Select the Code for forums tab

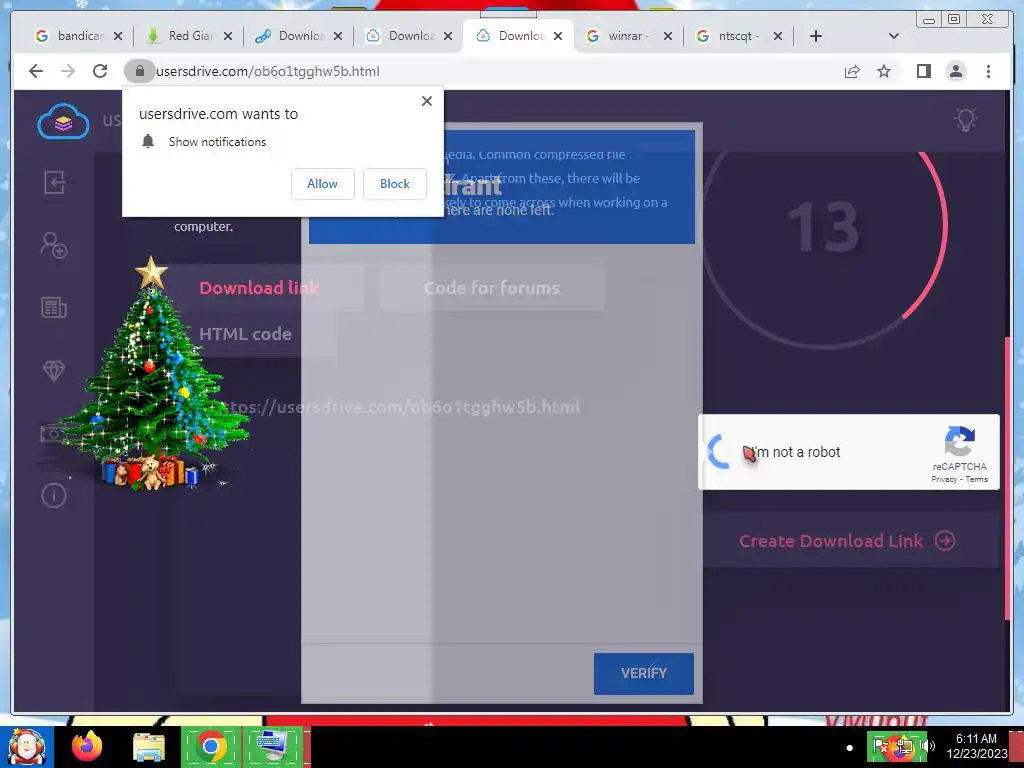491,288
